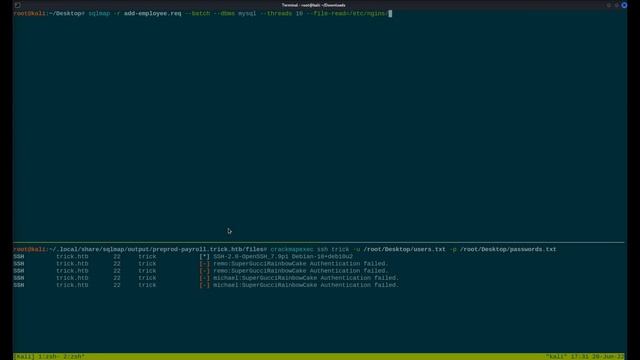Click the "kali" hostname in status bar

point(558,357)
